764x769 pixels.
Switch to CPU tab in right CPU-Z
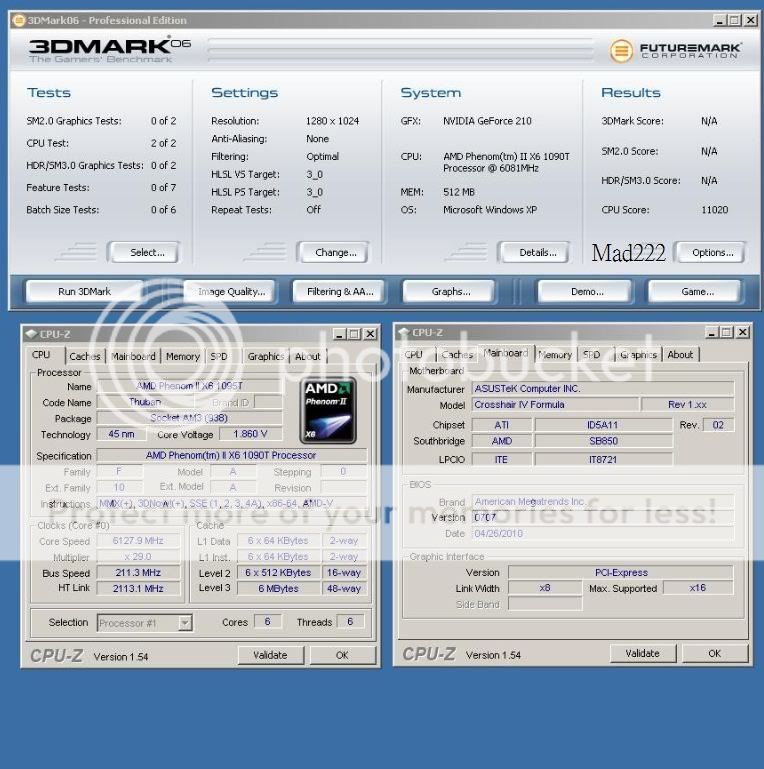(x=413, y=355)
